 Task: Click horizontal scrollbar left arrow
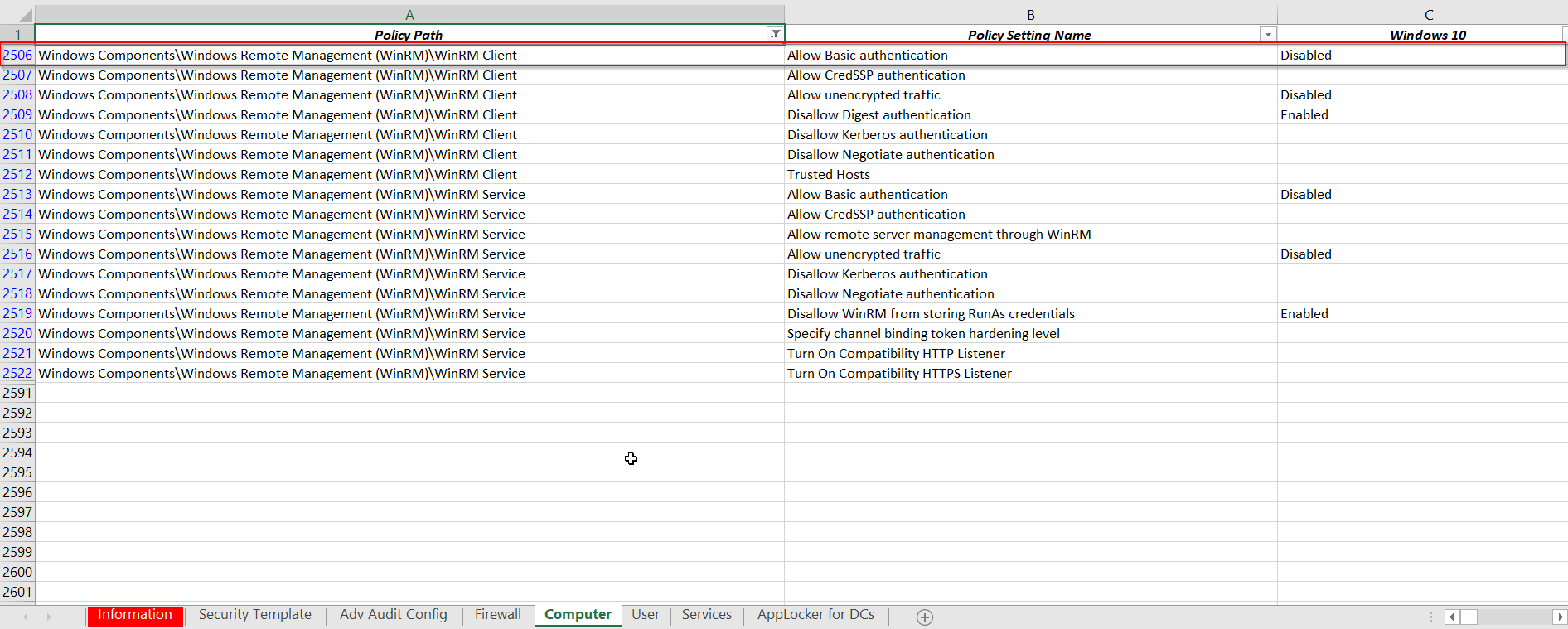(x=1452, y=617)
